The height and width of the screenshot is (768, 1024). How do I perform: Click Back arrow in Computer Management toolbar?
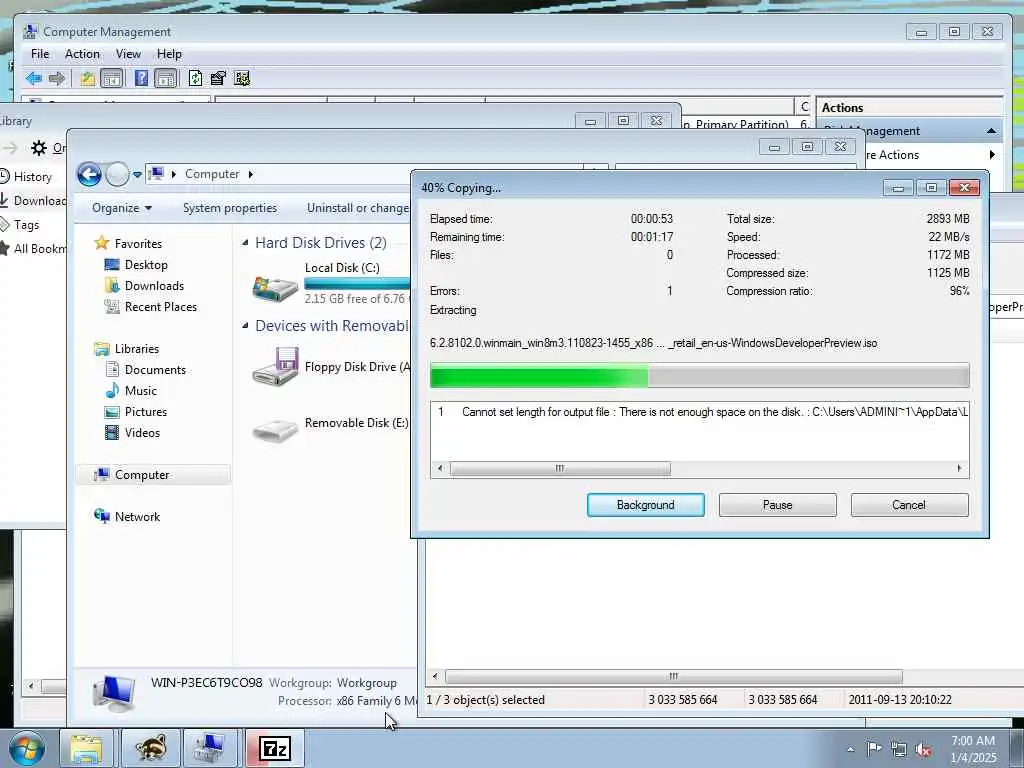(x=34, y=79)
